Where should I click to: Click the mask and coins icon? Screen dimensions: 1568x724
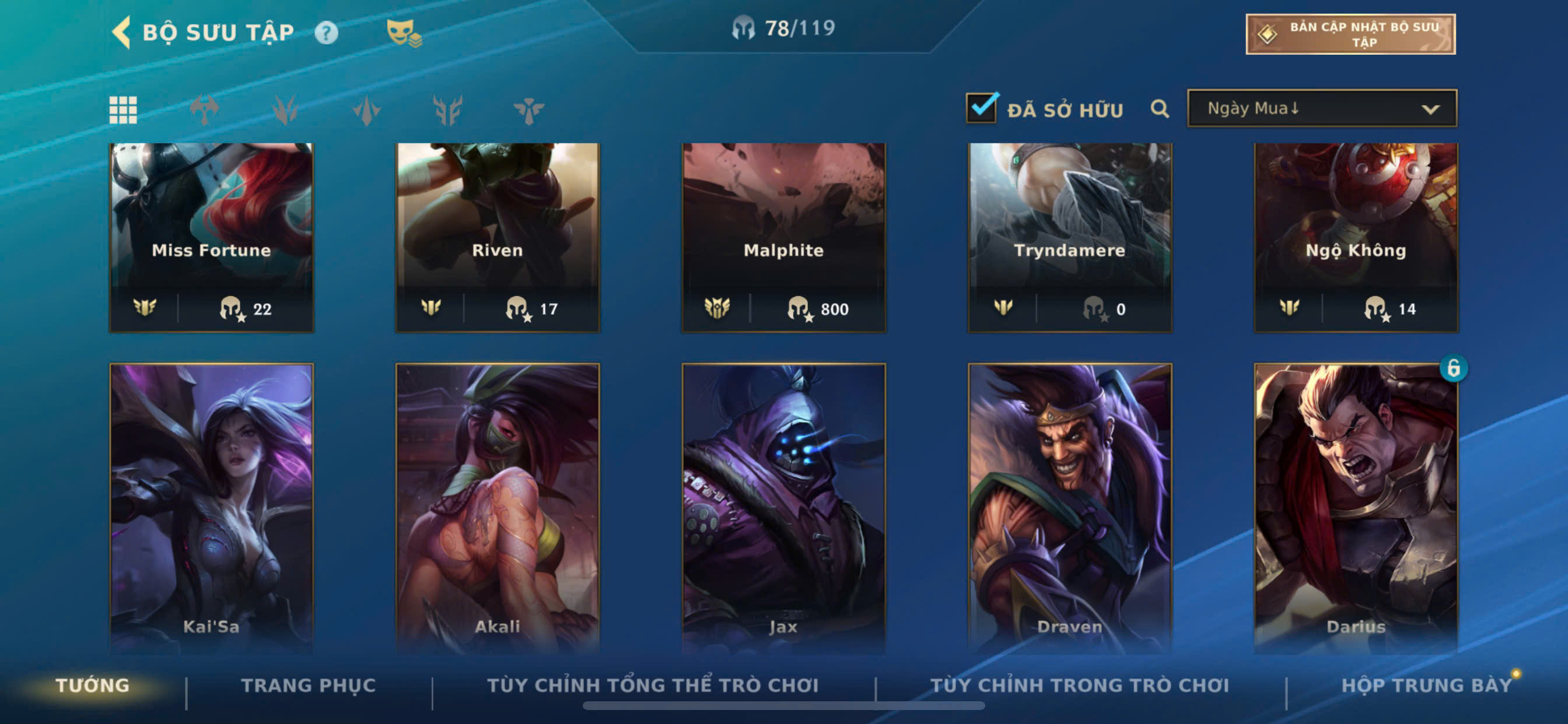click(404, 33)
